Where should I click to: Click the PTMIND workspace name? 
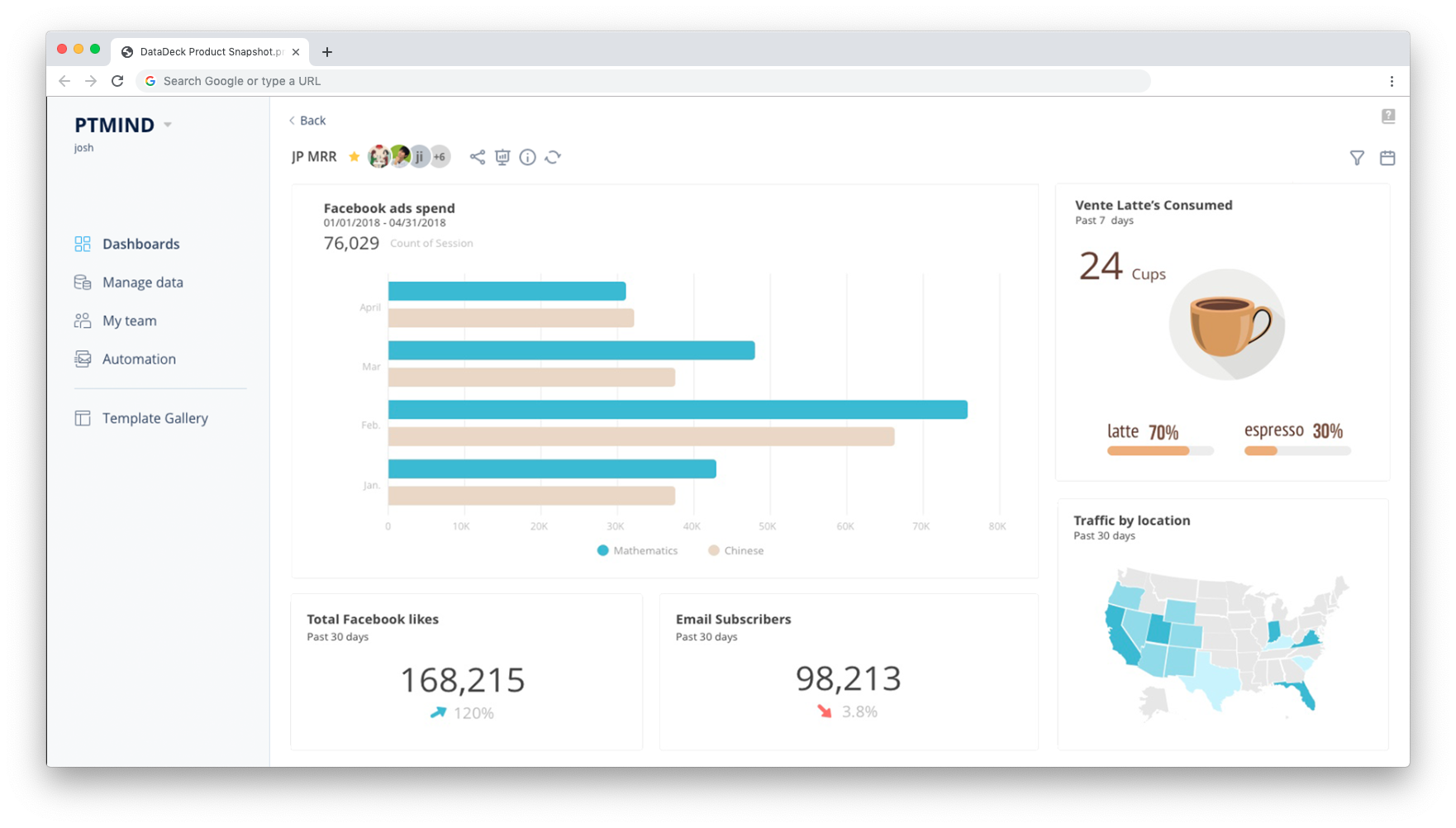(114, 125)
